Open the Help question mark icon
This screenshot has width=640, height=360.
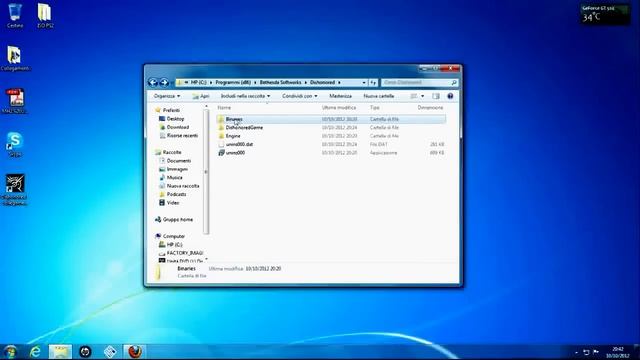click(x=450, y=96)
